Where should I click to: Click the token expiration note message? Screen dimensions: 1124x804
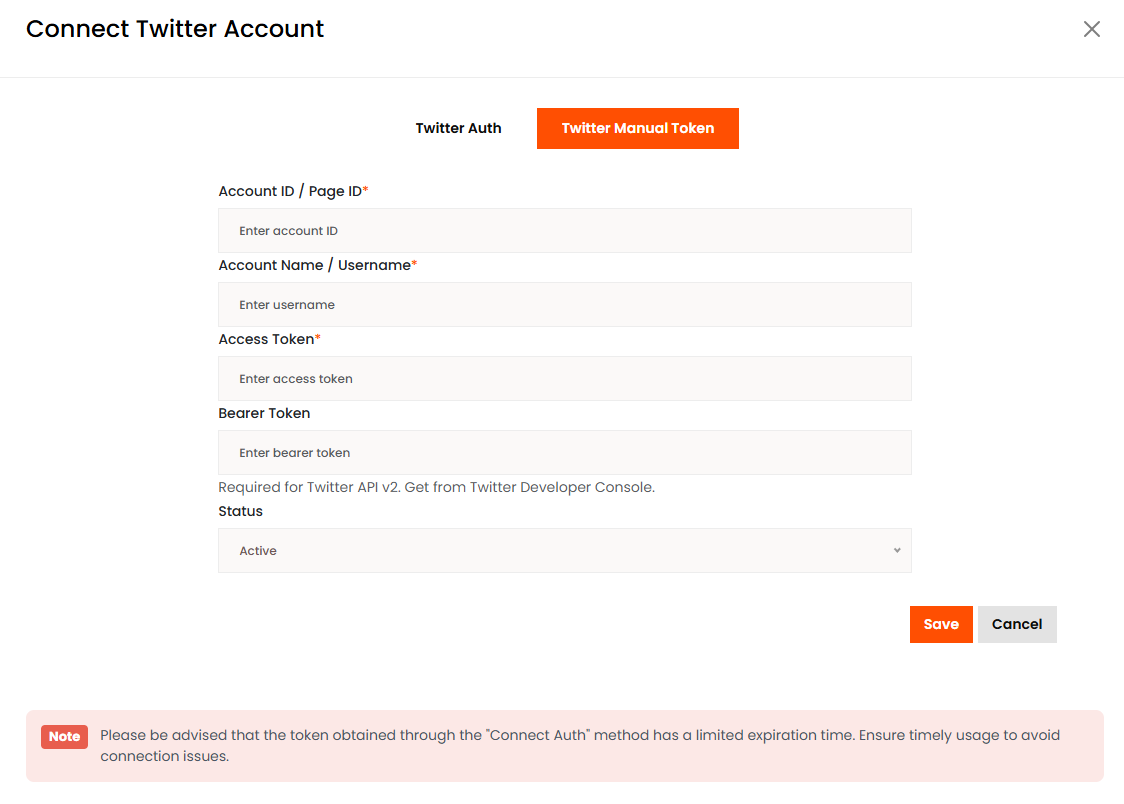click(x=580, y=745)
